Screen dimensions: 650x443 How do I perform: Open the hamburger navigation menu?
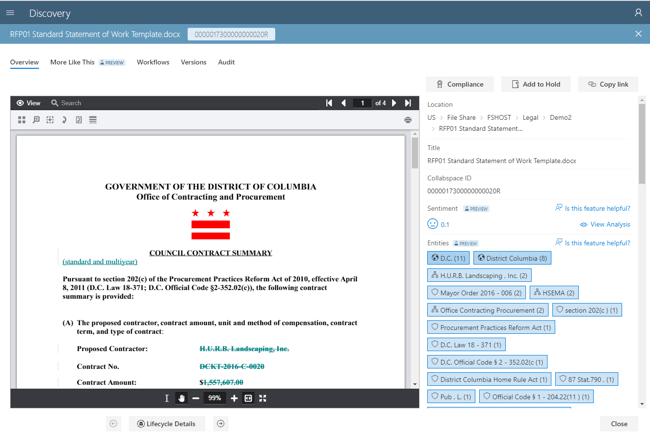(x=10, y=13)
